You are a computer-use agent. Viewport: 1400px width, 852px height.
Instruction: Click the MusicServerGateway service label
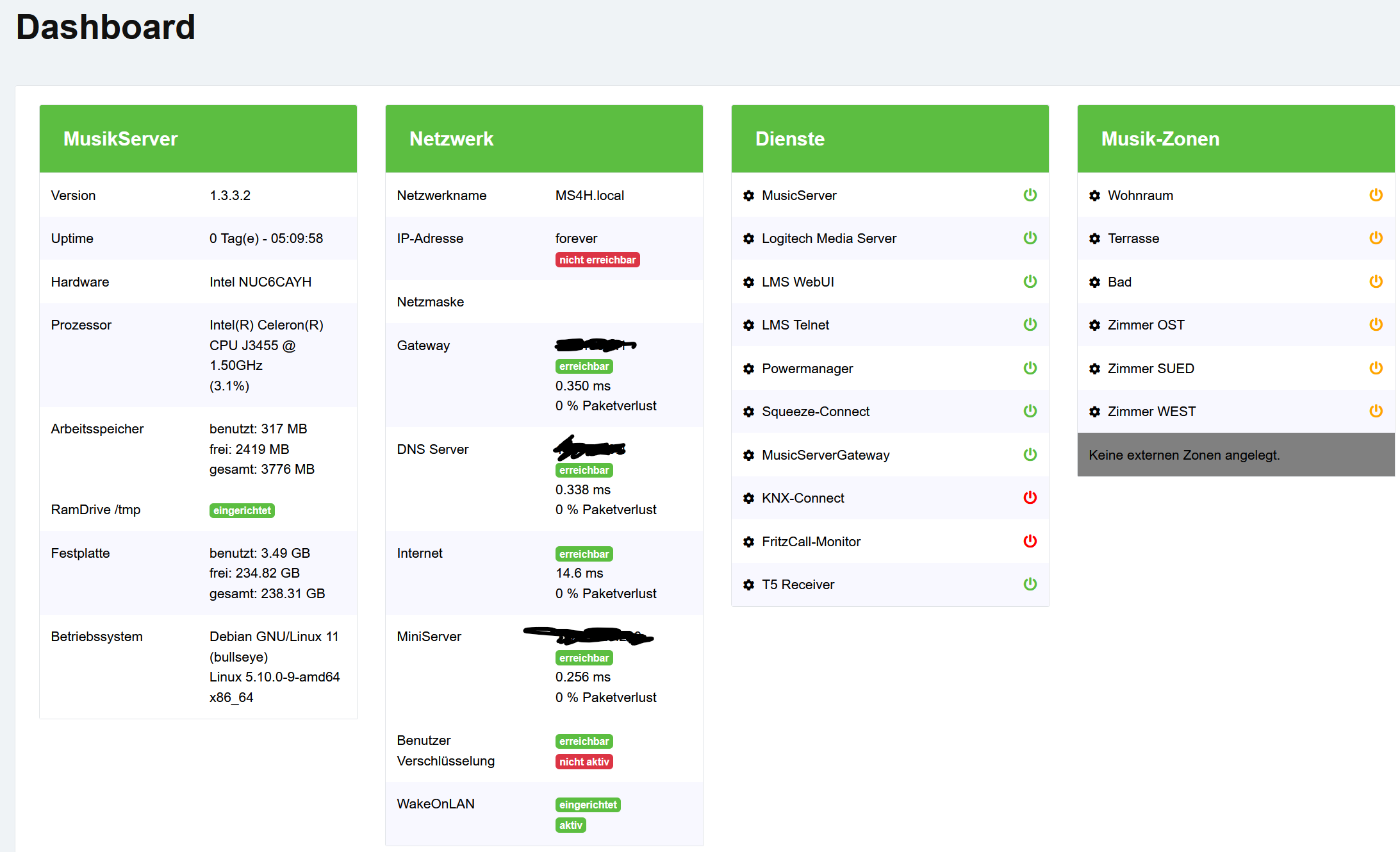pos(825,455)
